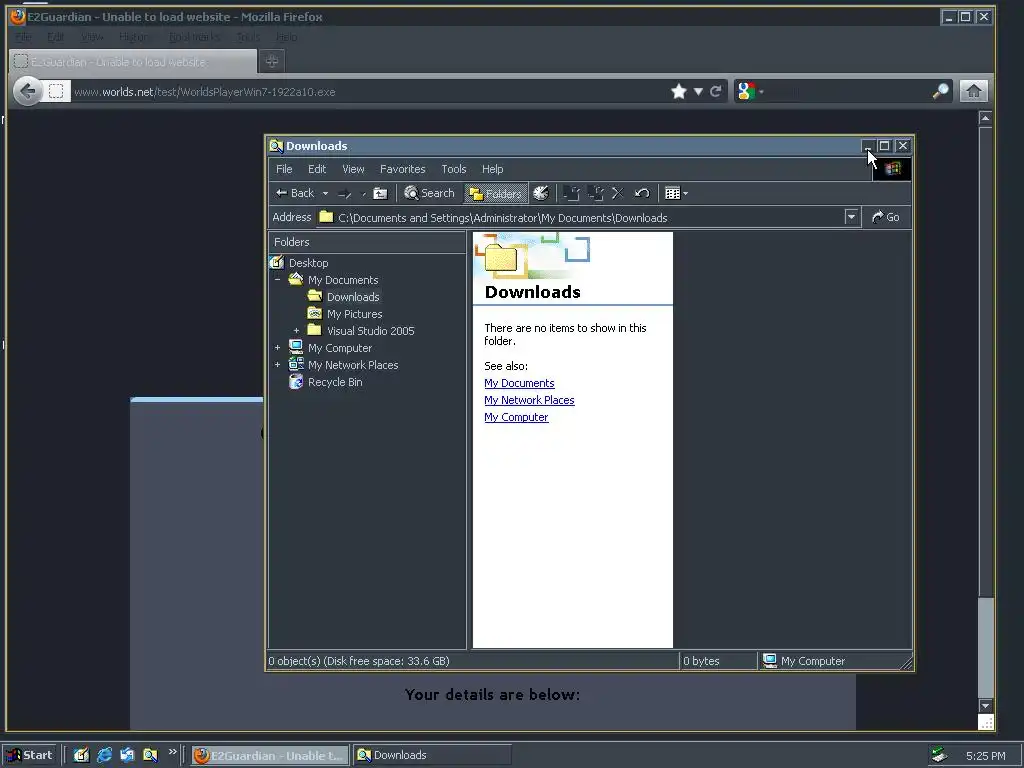Expand the My Network Places node
The height and width of the screenshot is (768, 1024).
(278, 365)
